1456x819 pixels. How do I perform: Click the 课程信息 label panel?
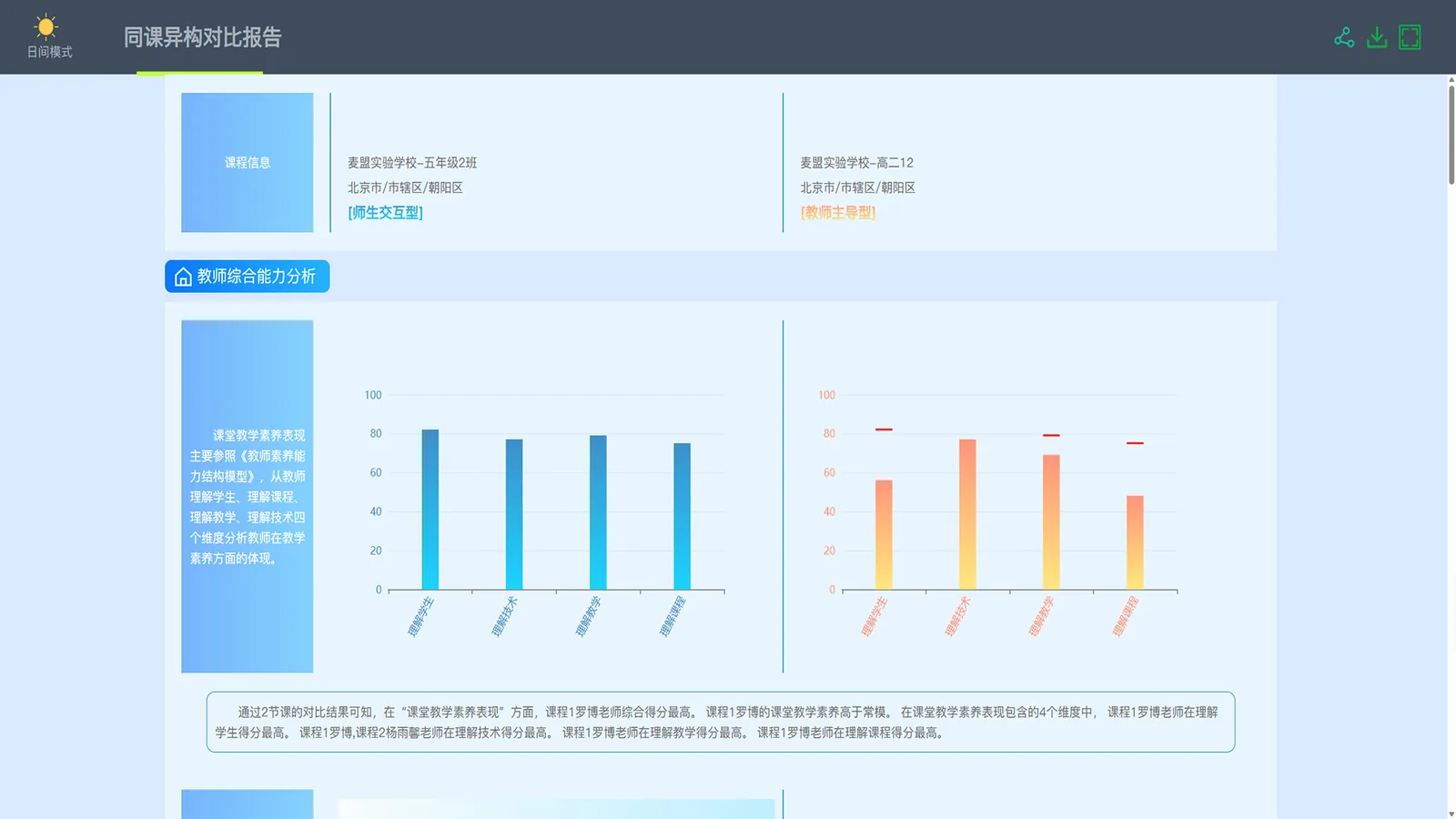pyautogui.click(x=248, y=163)
